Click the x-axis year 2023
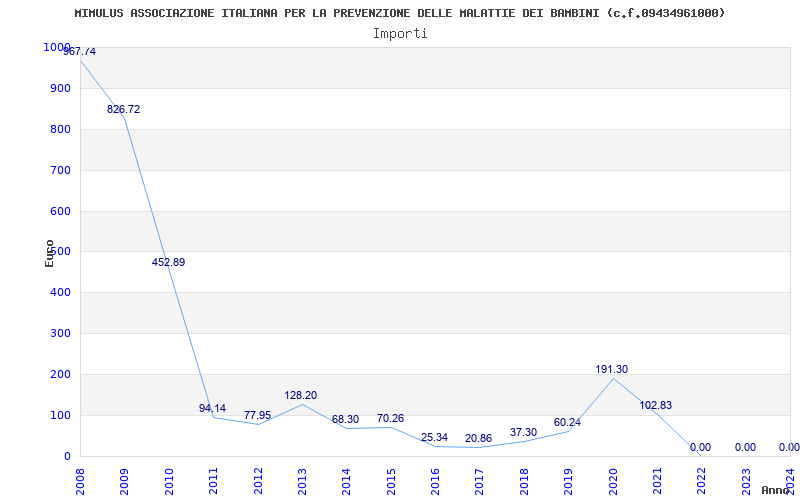Image resolution: width=800 pixels, height=500 pixels. (746, 481)
